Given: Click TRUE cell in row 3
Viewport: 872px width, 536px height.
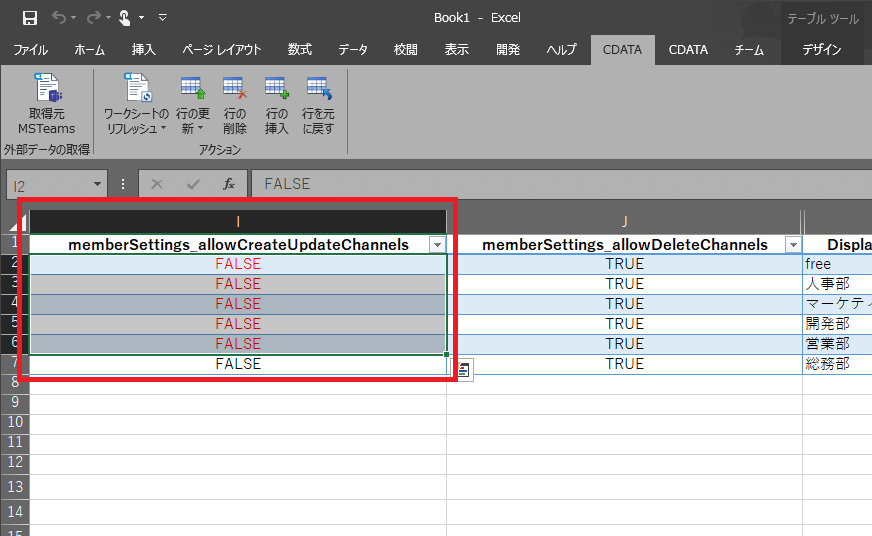Looking at the screenshot, I should [x=625, y=284].
